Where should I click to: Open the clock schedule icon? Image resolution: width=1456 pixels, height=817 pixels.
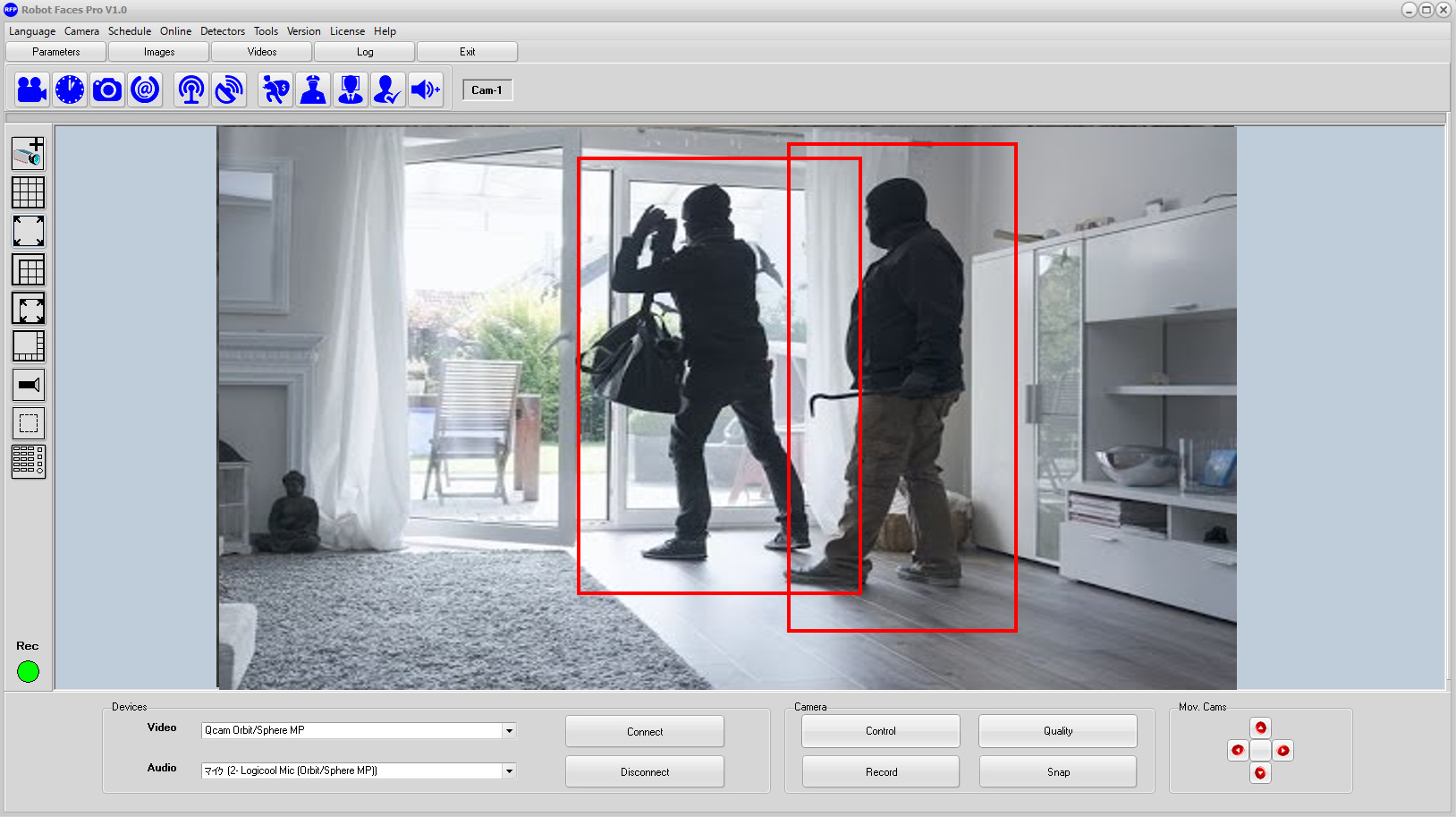click(70, 89)
